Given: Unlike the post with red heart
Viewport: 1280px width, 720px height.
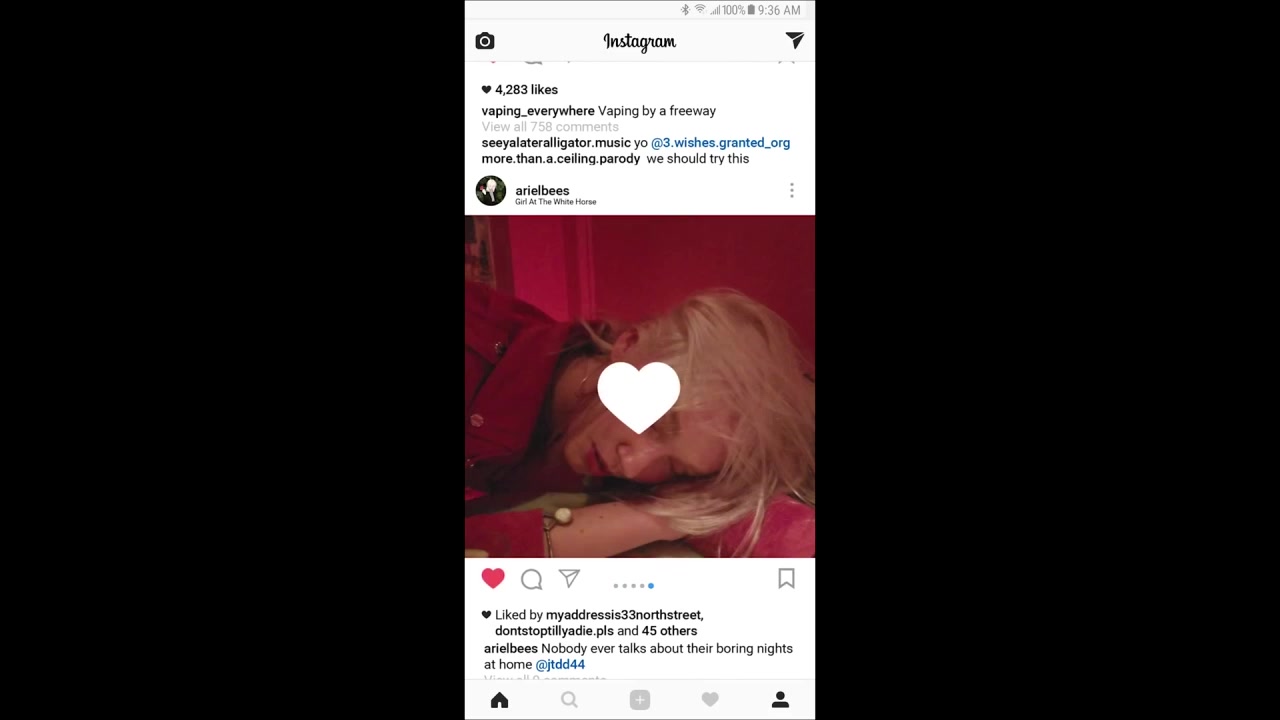Looking at the screenshot, I should click(x=493, y=579).
